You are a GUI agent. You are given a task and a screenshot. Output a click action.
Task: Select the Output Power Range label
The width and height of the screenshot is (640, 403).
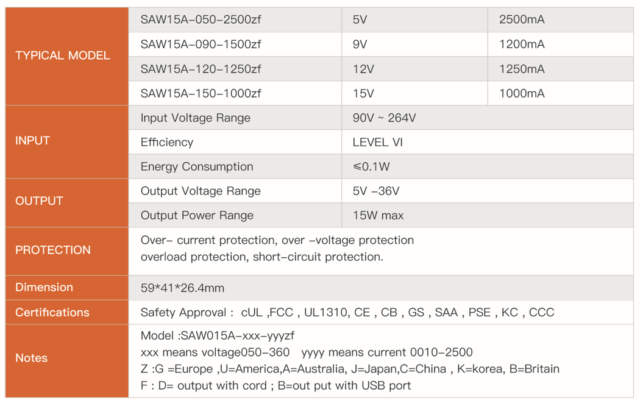[198, 214]
